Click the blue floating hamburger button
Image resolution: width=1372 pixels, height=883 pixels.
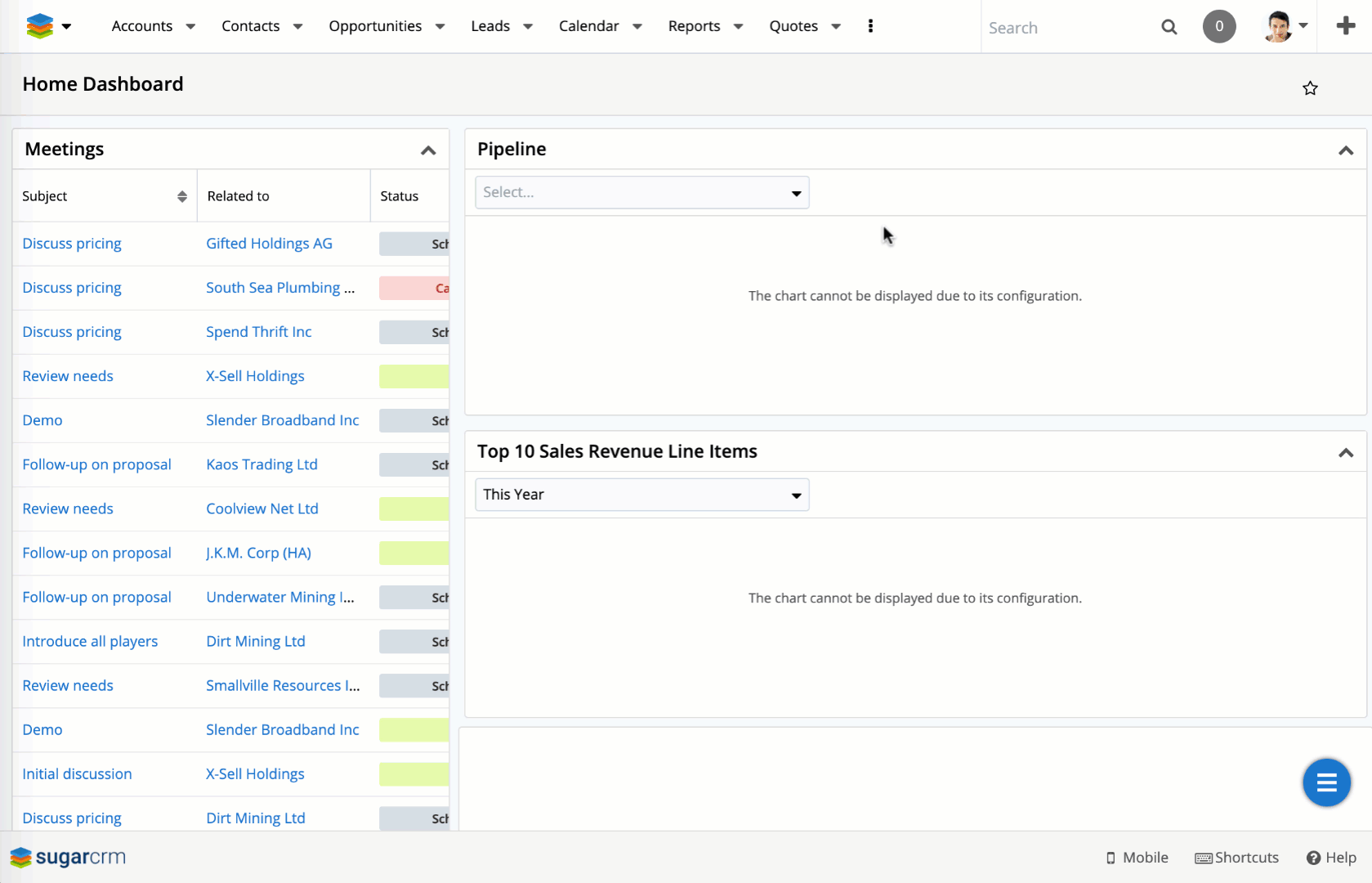1325,782
